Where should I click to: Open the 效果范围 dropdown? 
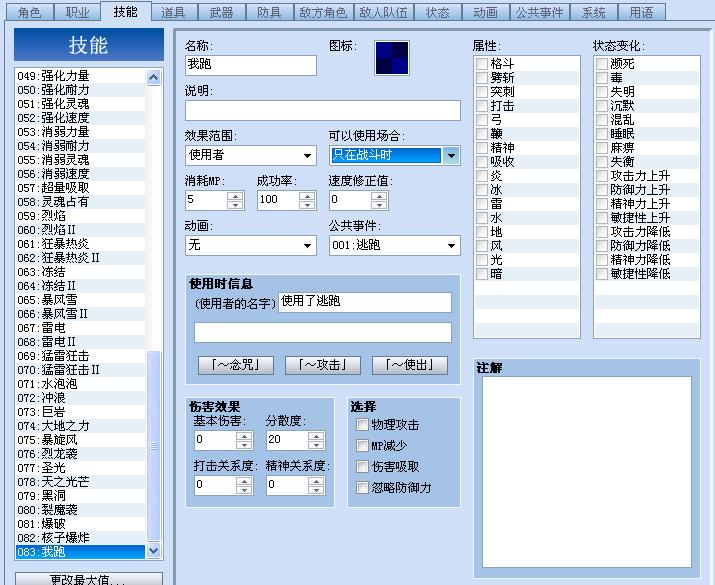click(251, 155)
